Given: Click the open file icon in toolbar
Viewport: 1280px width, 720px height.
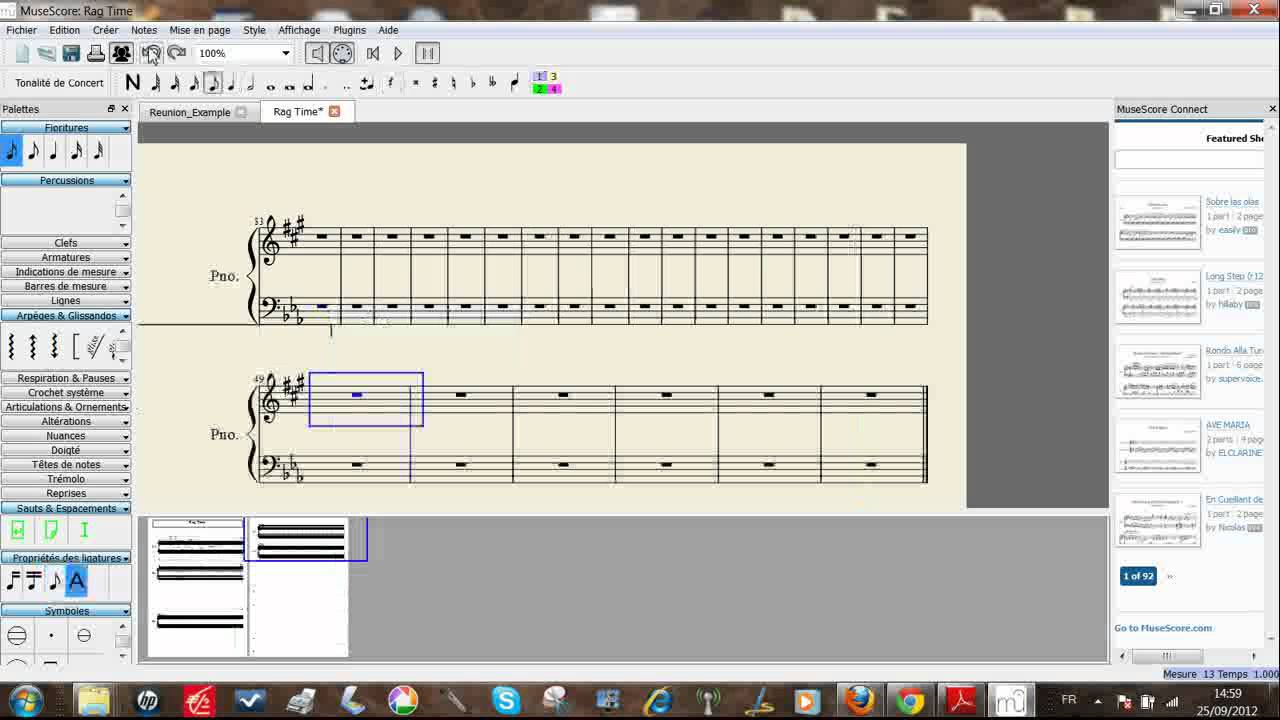Looking at the screenshot, I should coord(46,53).
